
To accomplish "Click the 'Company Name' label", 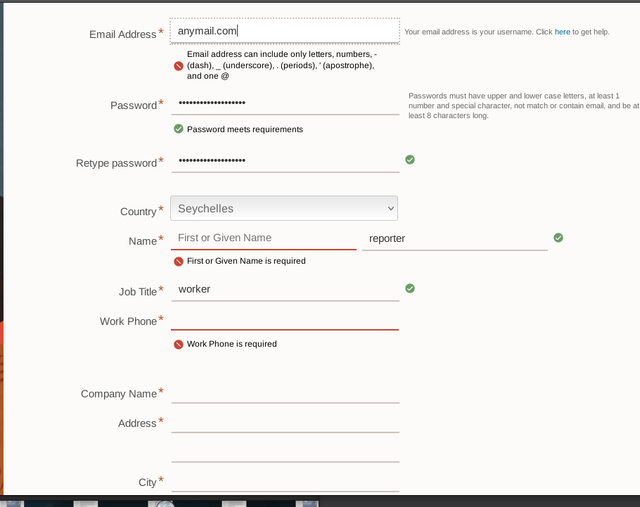I will coord(119,394).
